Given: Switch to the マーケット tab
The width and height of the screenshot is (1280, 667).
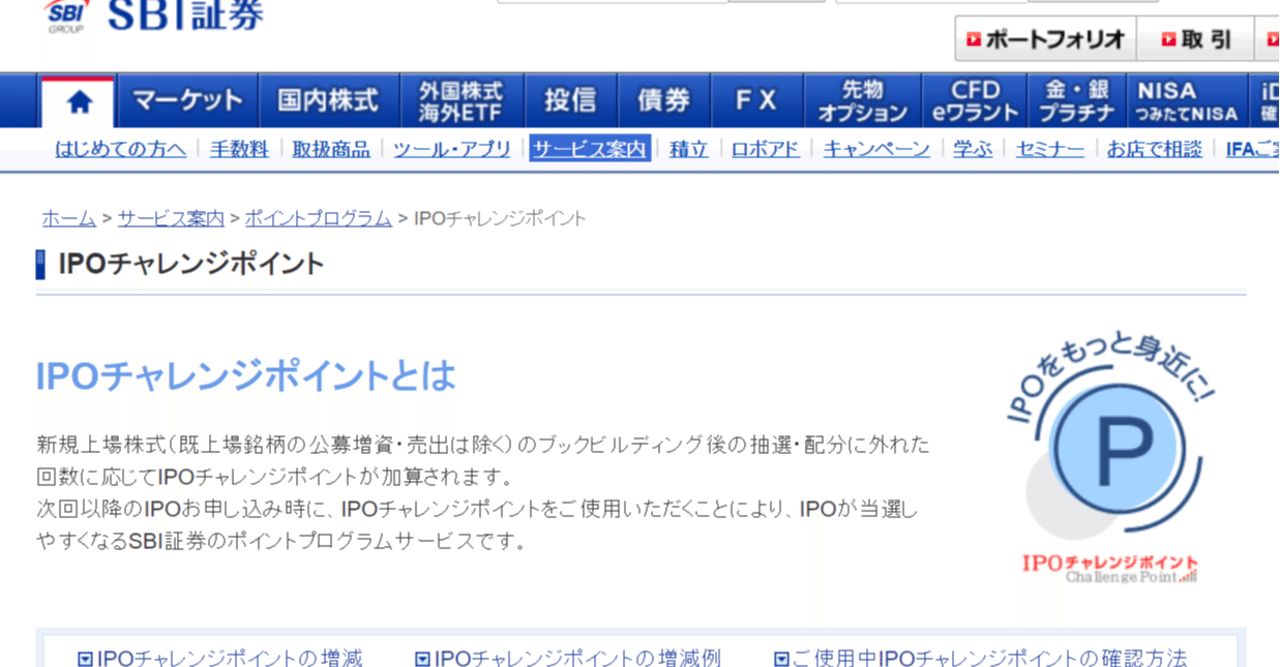Looking at the screenshot, I should click(187, 100).
